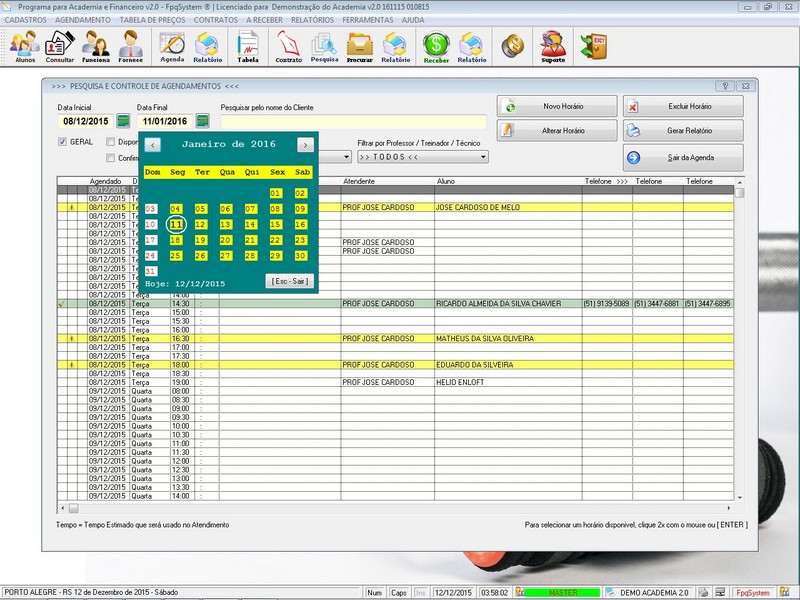This screenshot has height=600, width=800.
Task: Uncheck the GERAL checkbox
Action: coord(62,142)
